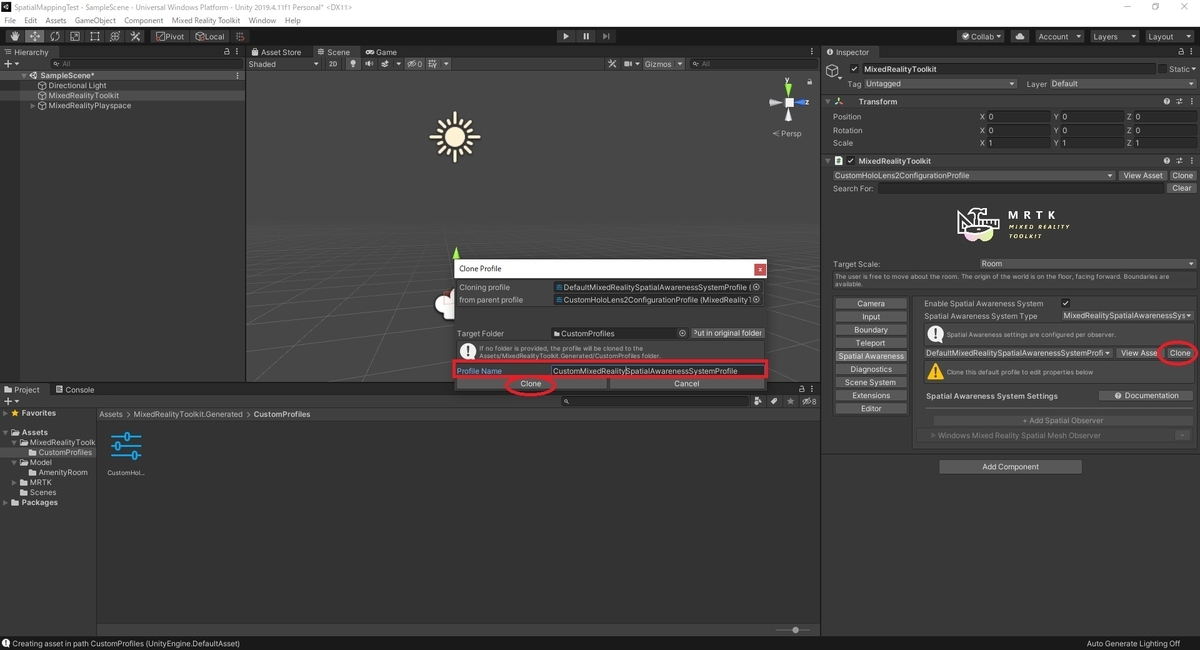This screenshot has width=1200, height=650.
Task: Select the Move tool
Action: [34, 36]
